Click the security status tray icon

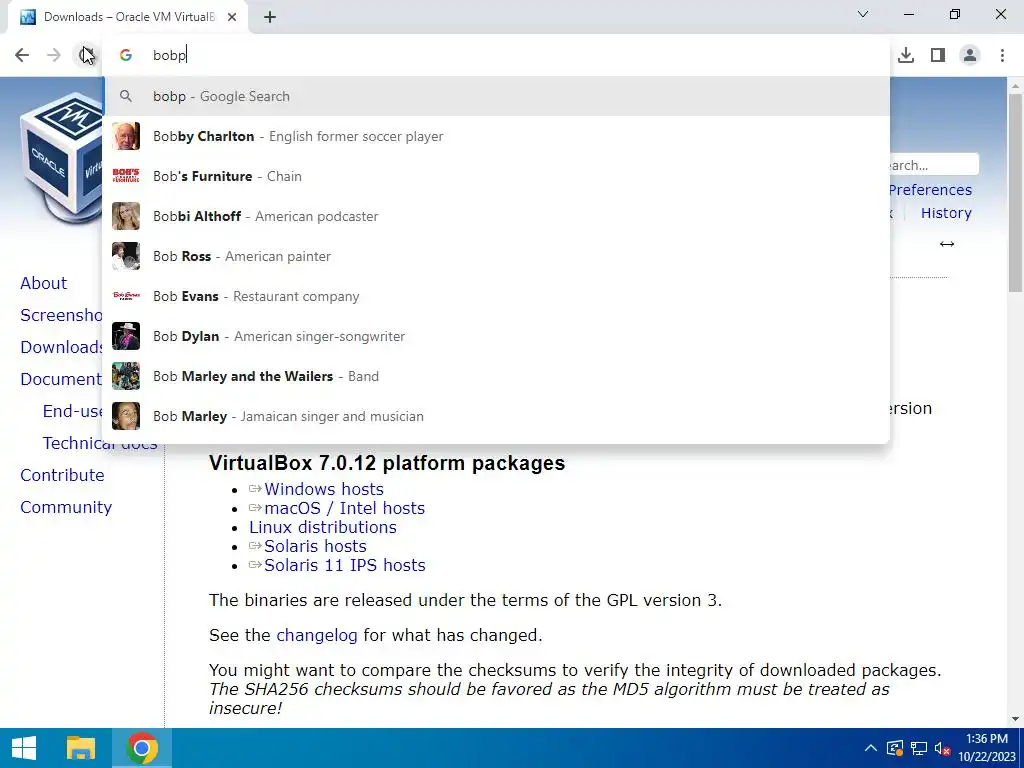(x=895, y=748)
